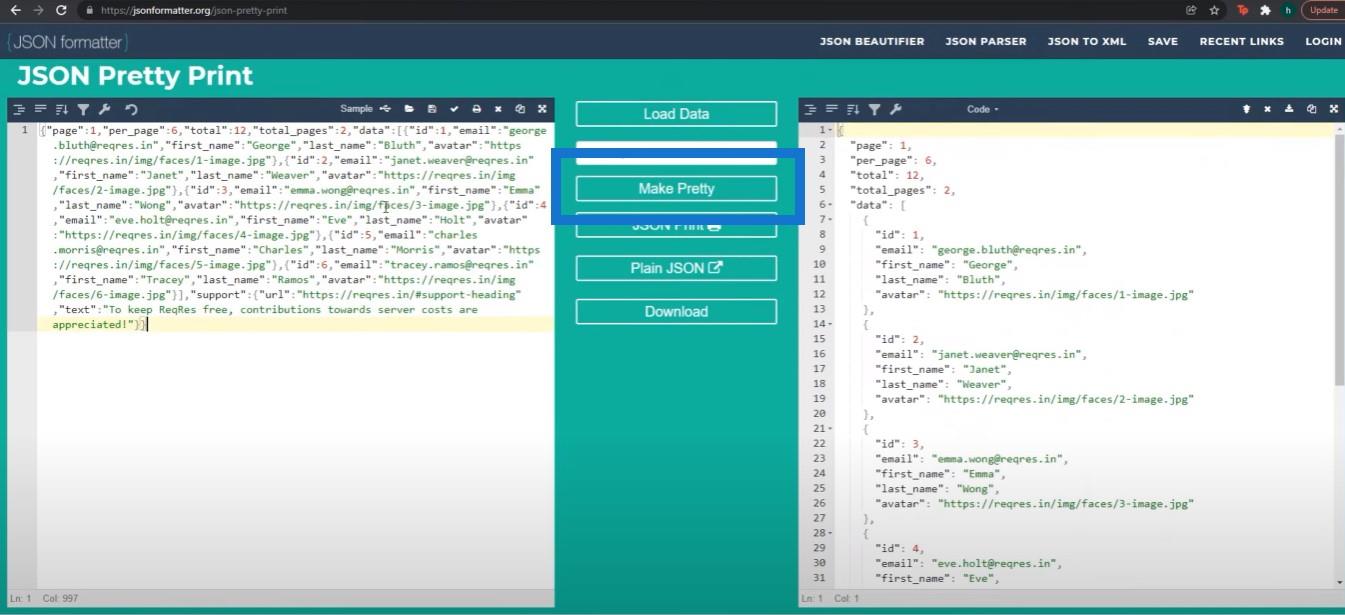This screenshot has height=615, width=1345.
Task: Reload the page with browser refresh
Action: point(62,10)
